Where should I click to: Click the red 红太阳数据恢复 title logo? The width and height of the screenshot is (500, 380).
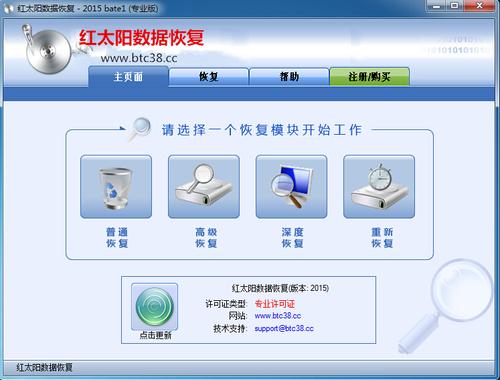click(x=142, y=38)
